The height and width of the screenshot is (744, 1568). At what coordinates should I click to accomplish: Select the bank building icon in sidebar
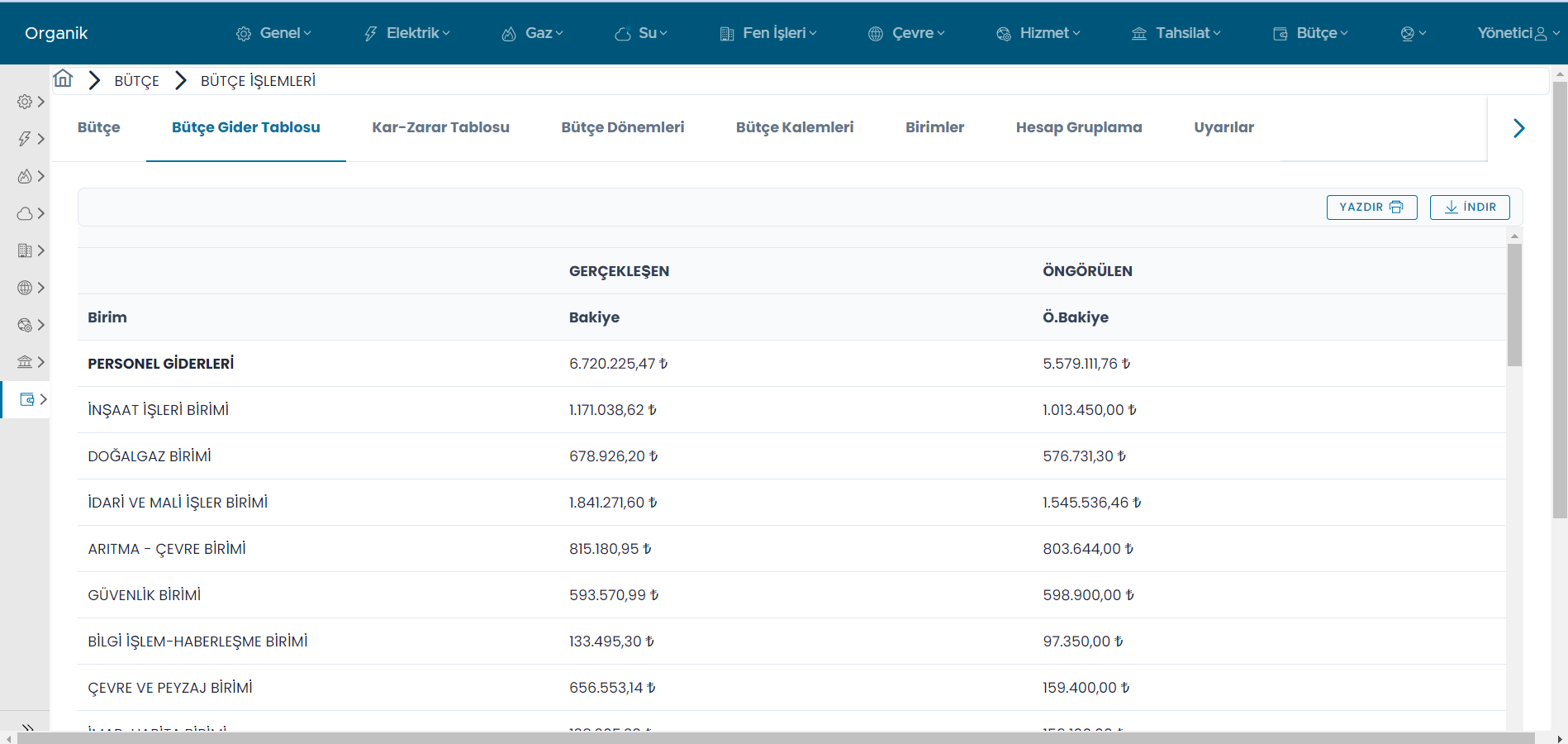[26, 362]
